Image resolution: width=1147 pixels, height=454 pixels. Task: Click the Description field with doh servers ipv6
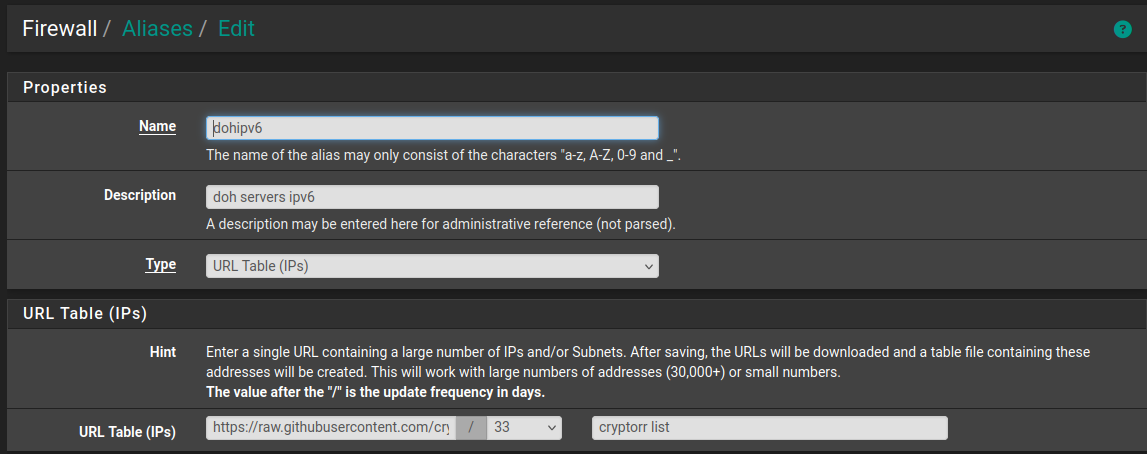click(x=432, y=197)
